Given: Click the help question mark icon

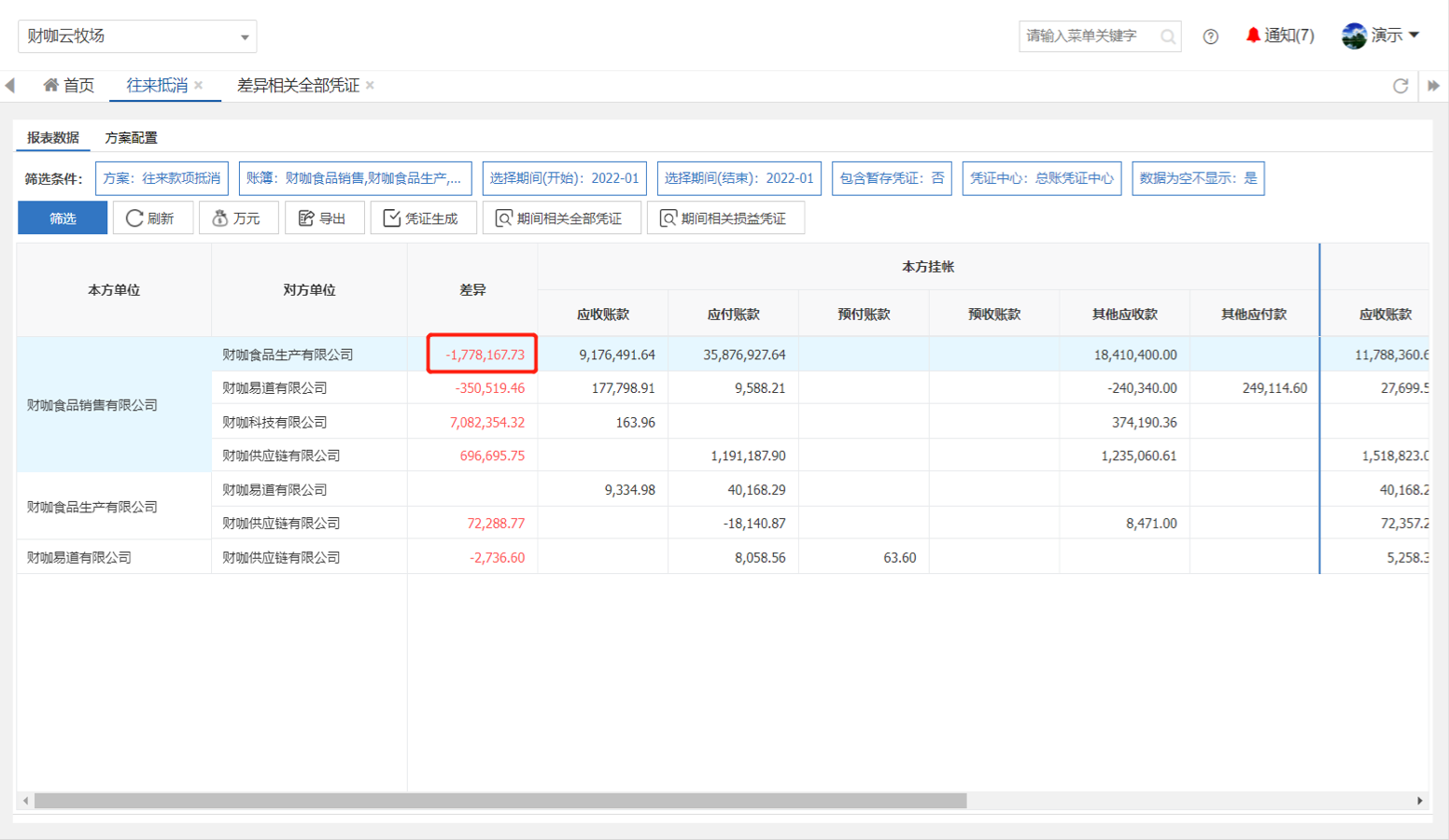Looking at the screenshot, I should click(x=1210, y=36).
